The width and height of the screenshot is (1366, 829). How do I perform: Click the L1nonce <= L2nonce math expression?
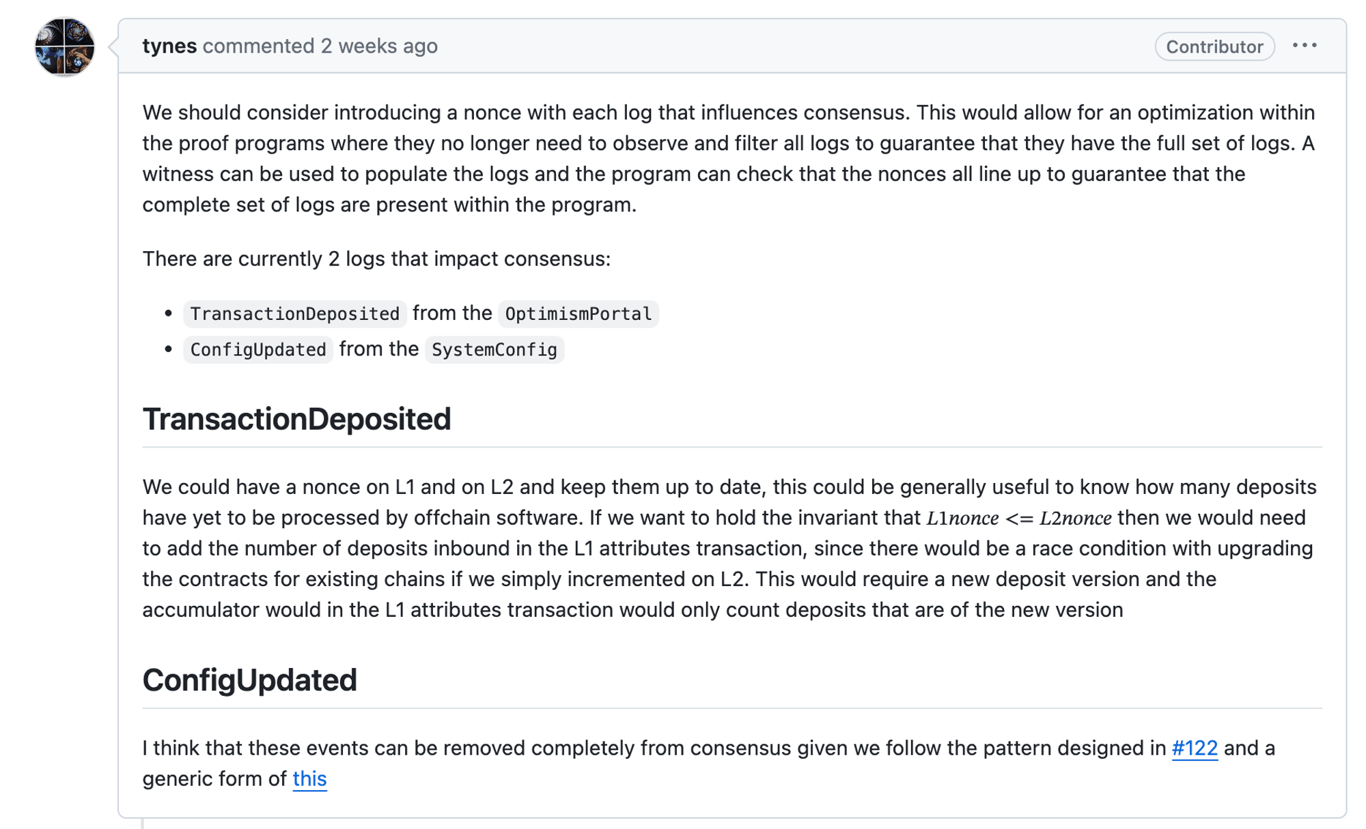pos(1019,518)
